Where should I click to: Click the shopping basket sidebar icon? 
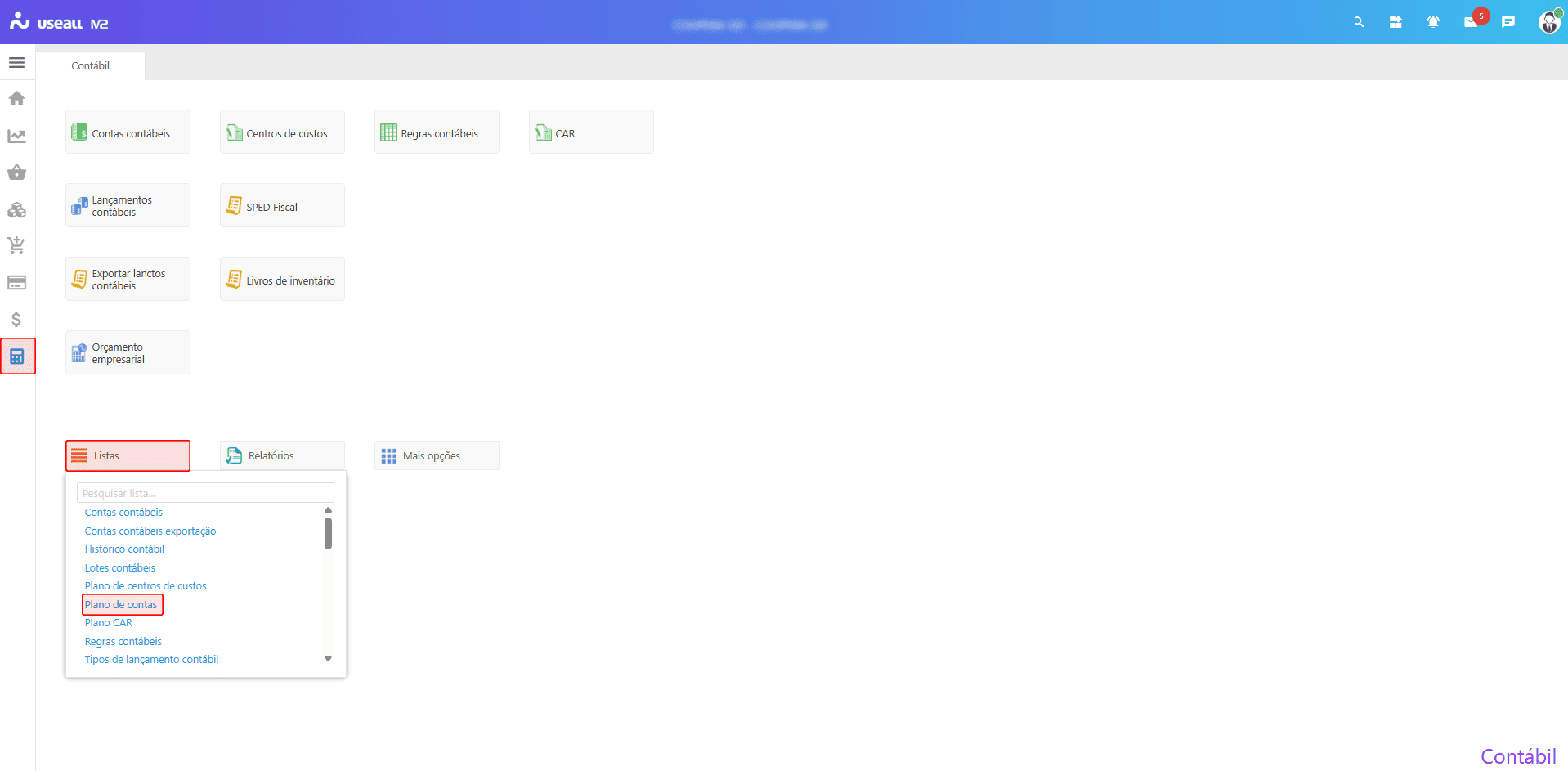click(16, 173)
